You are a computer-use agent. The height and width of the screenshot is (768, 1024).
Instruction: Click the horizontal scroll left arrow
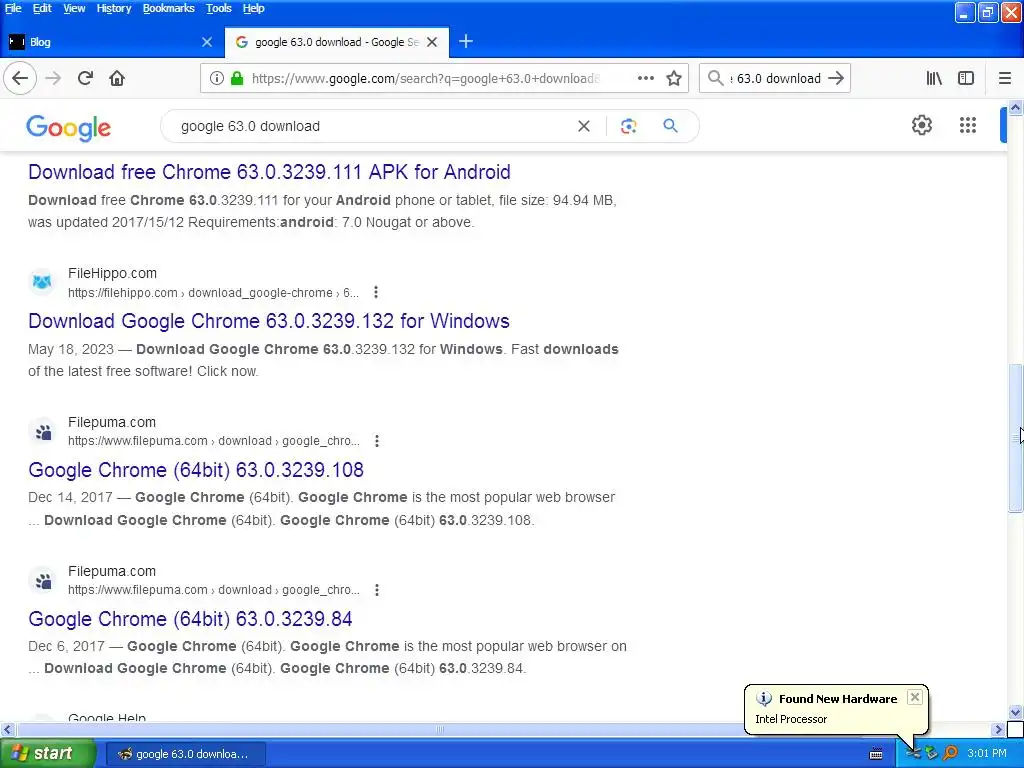pos(7,729)
